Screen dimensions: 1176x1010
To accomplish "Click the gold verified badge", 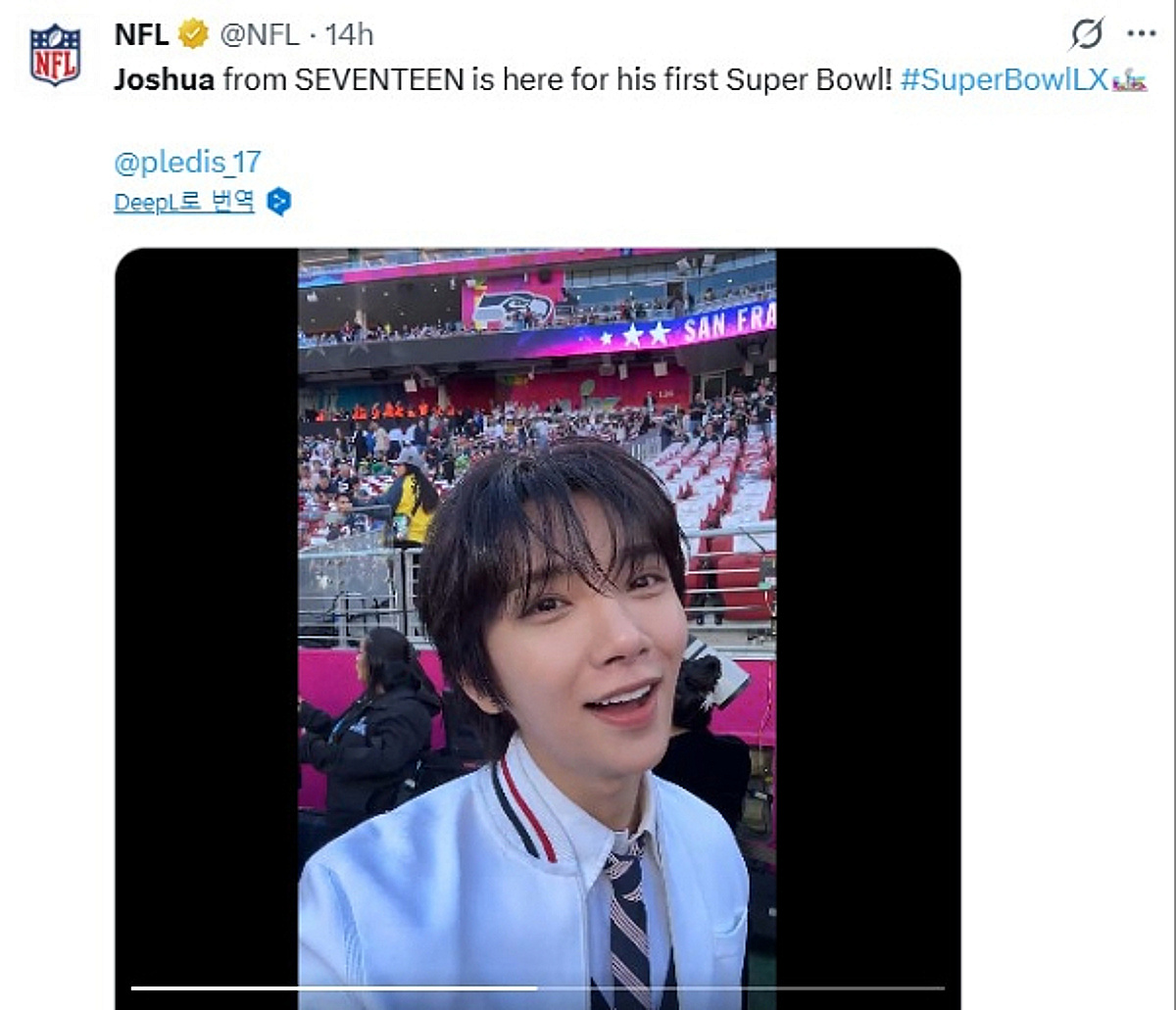I will [193, 35].
